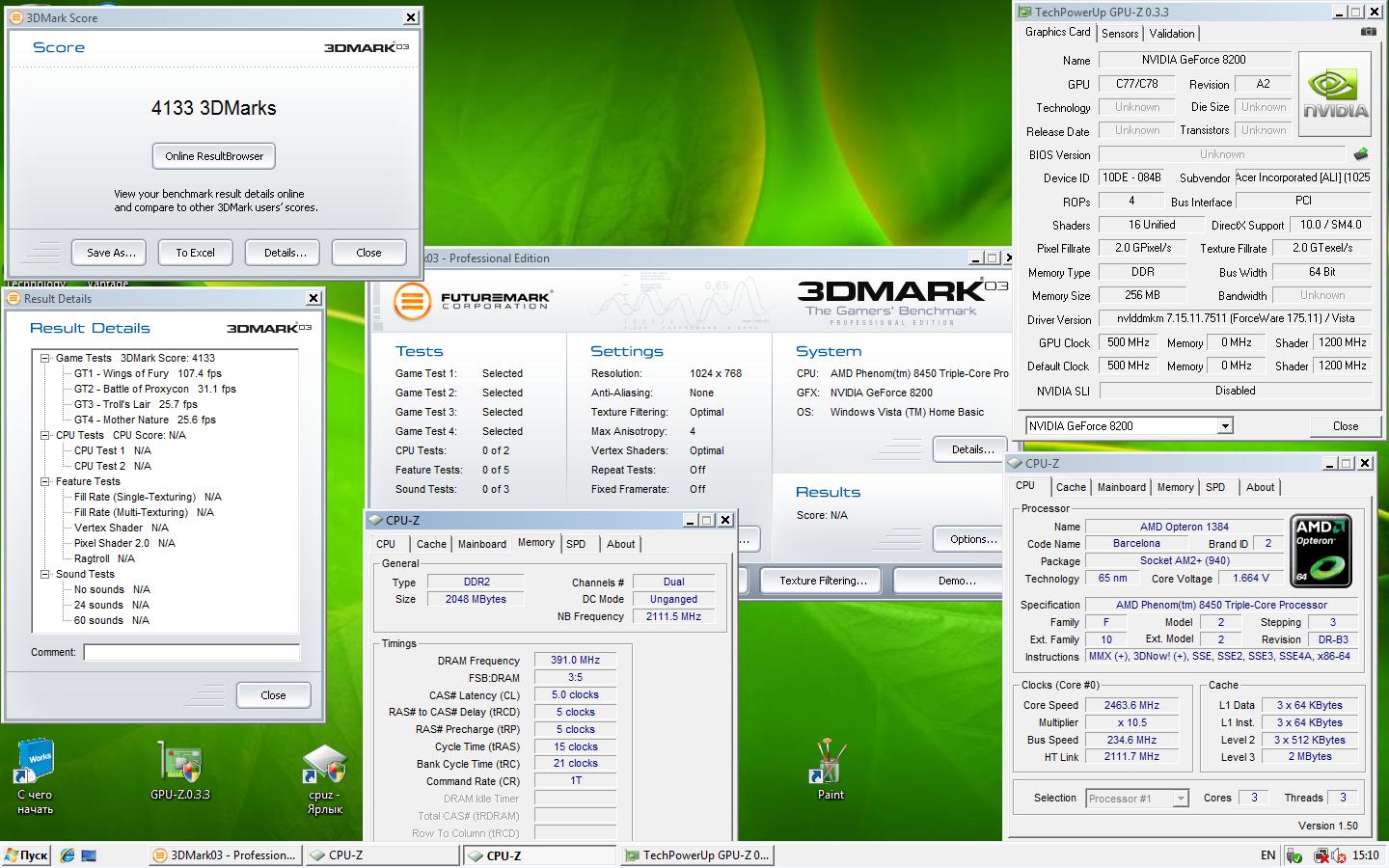
Task: Open About tab in right CPU-Z window
Action: tap(1260, 488)
